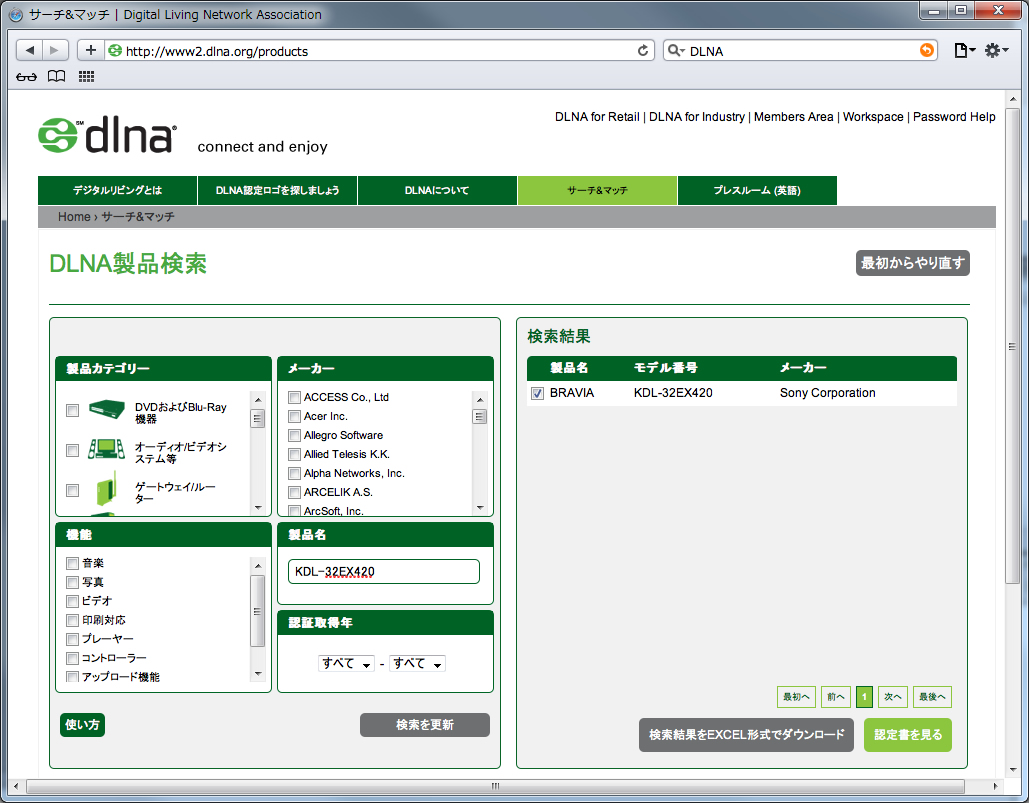Enable the Allegro Software checkbox
The image size is (1029, 803).
click(295, 436)
